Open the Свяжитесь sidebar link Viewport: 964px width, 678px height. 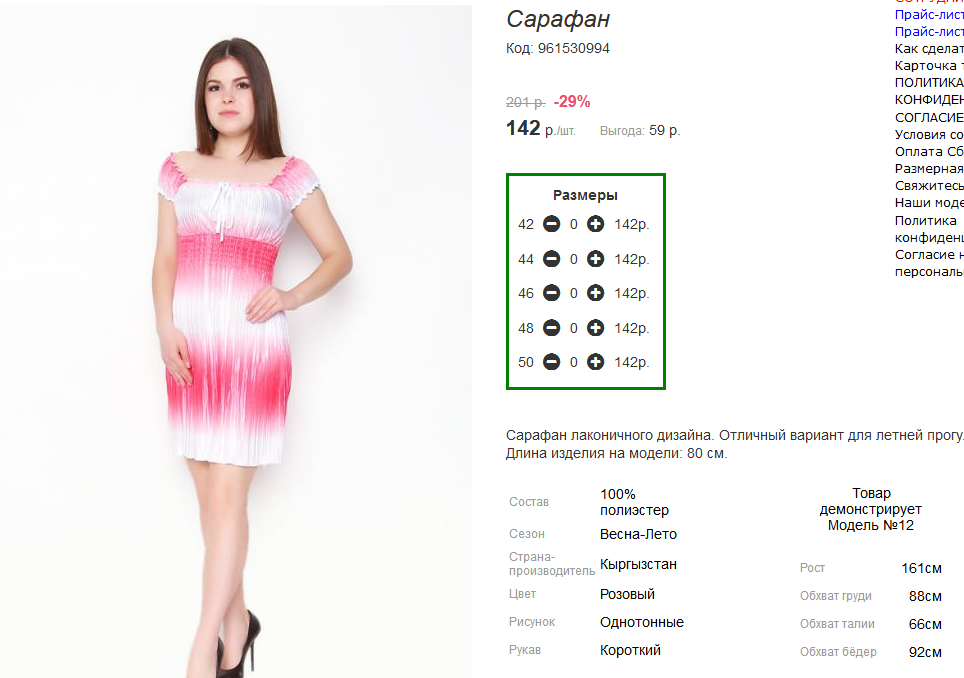pos(929,186)
